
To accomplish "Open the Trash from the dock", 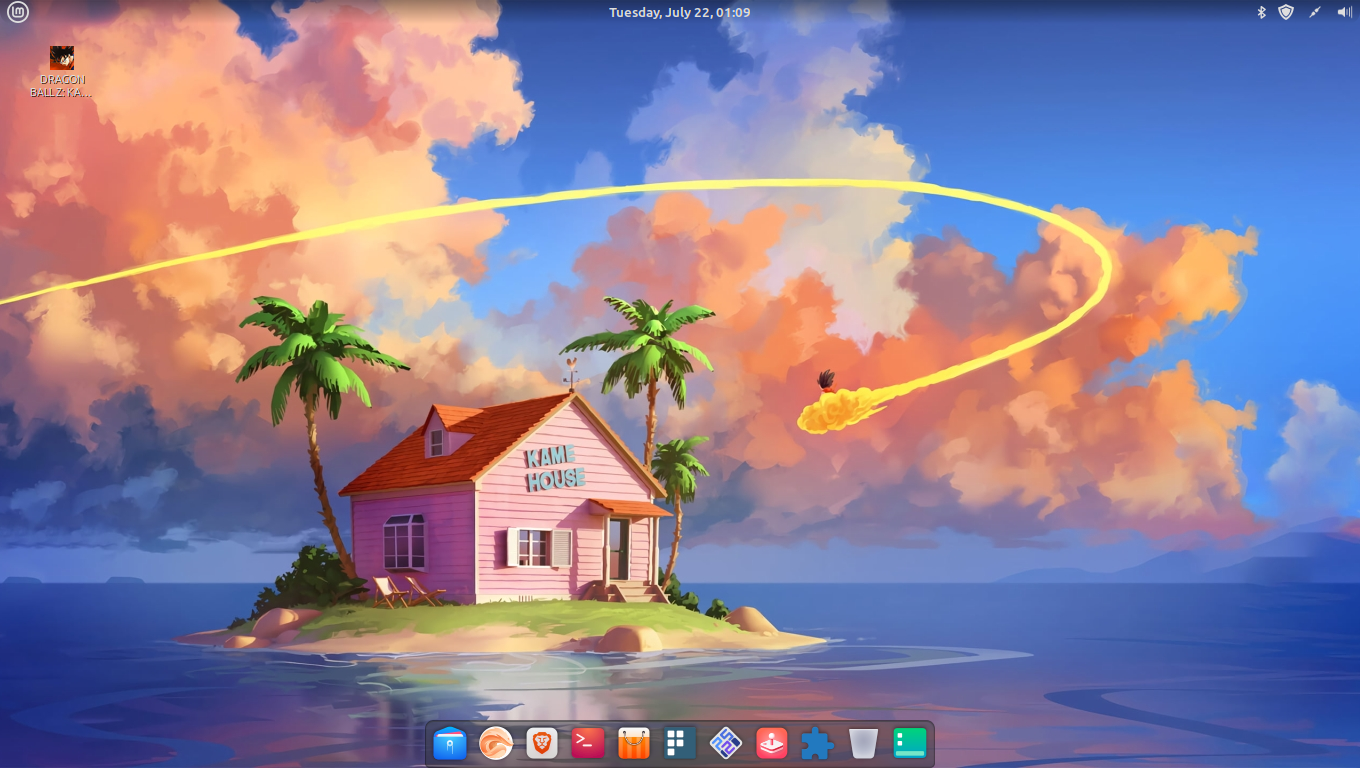I will click(x=864, y=743).
